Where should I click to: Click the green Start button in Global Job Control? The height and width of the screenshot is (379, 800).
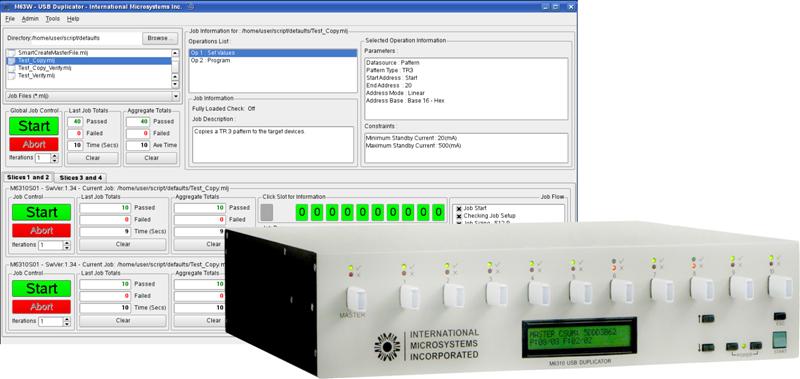tap(34, 126)
